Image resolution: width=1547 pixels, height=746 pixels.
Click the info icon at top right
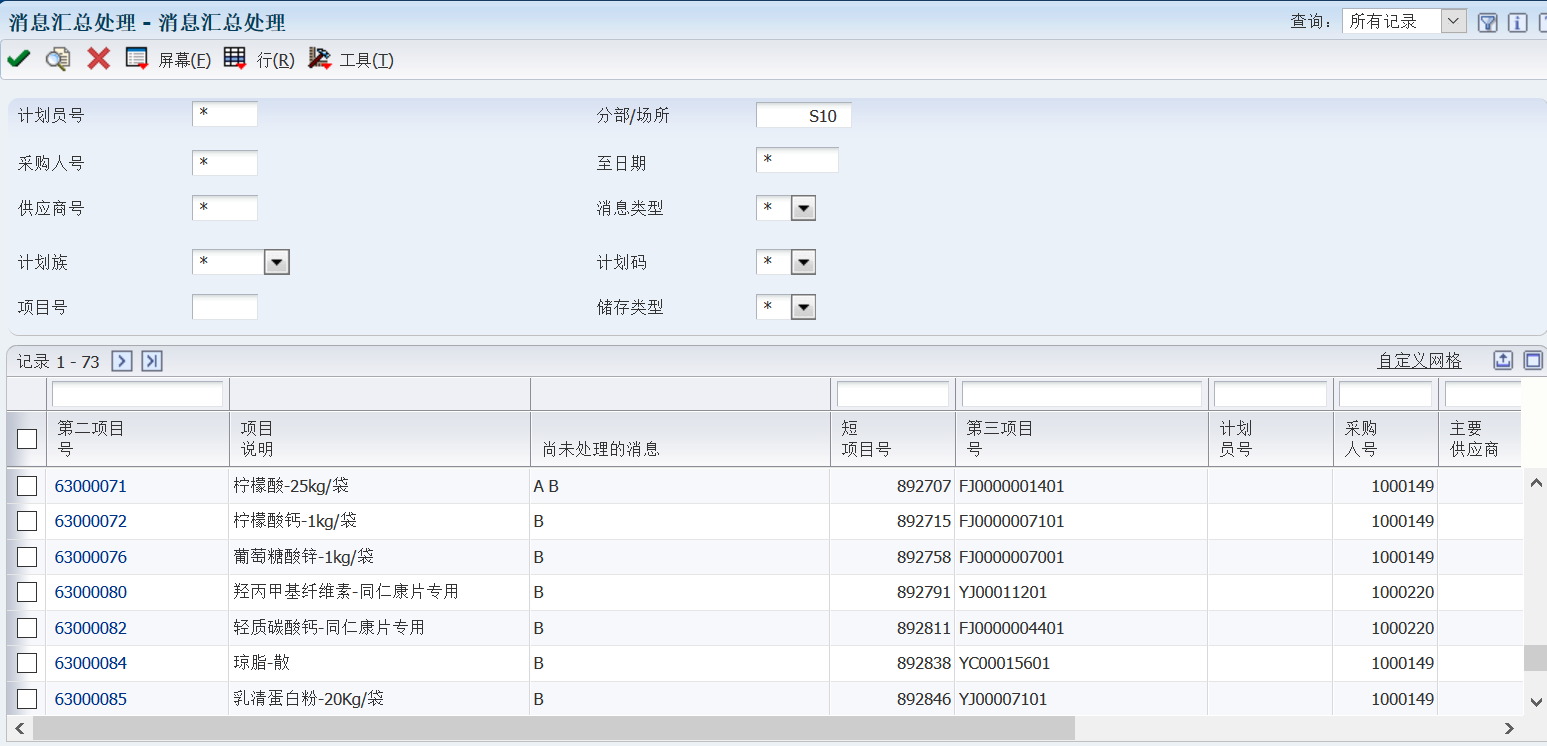1517,22
